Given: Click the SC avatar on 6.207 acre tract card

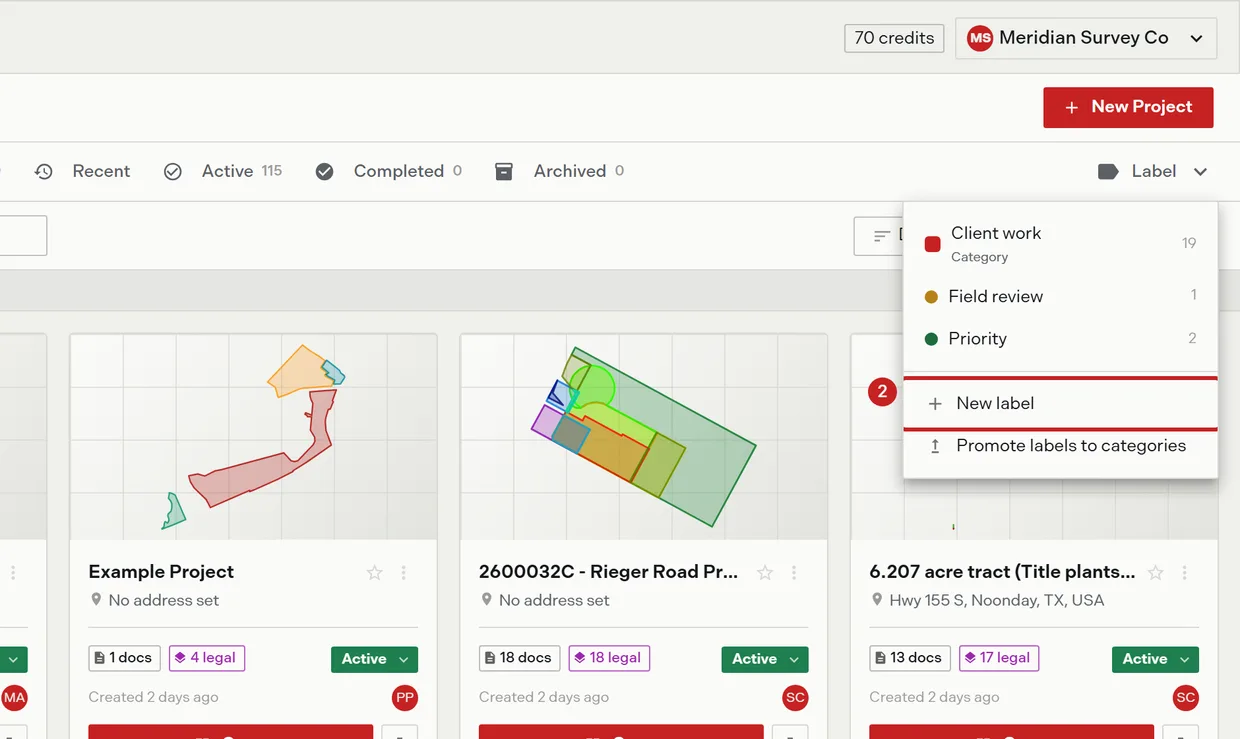Looking at the screenshot, I should (x=1185, y=698).
